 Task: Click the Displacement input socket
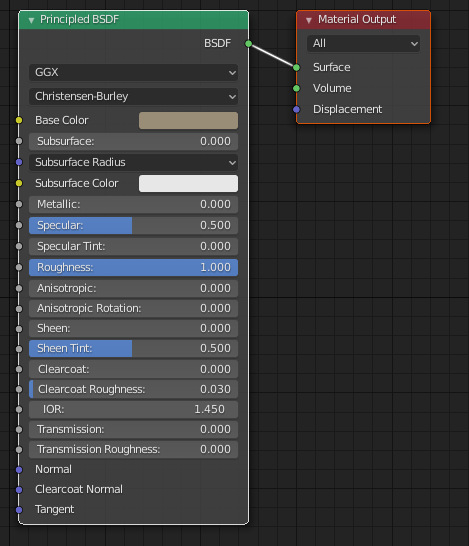296,109
